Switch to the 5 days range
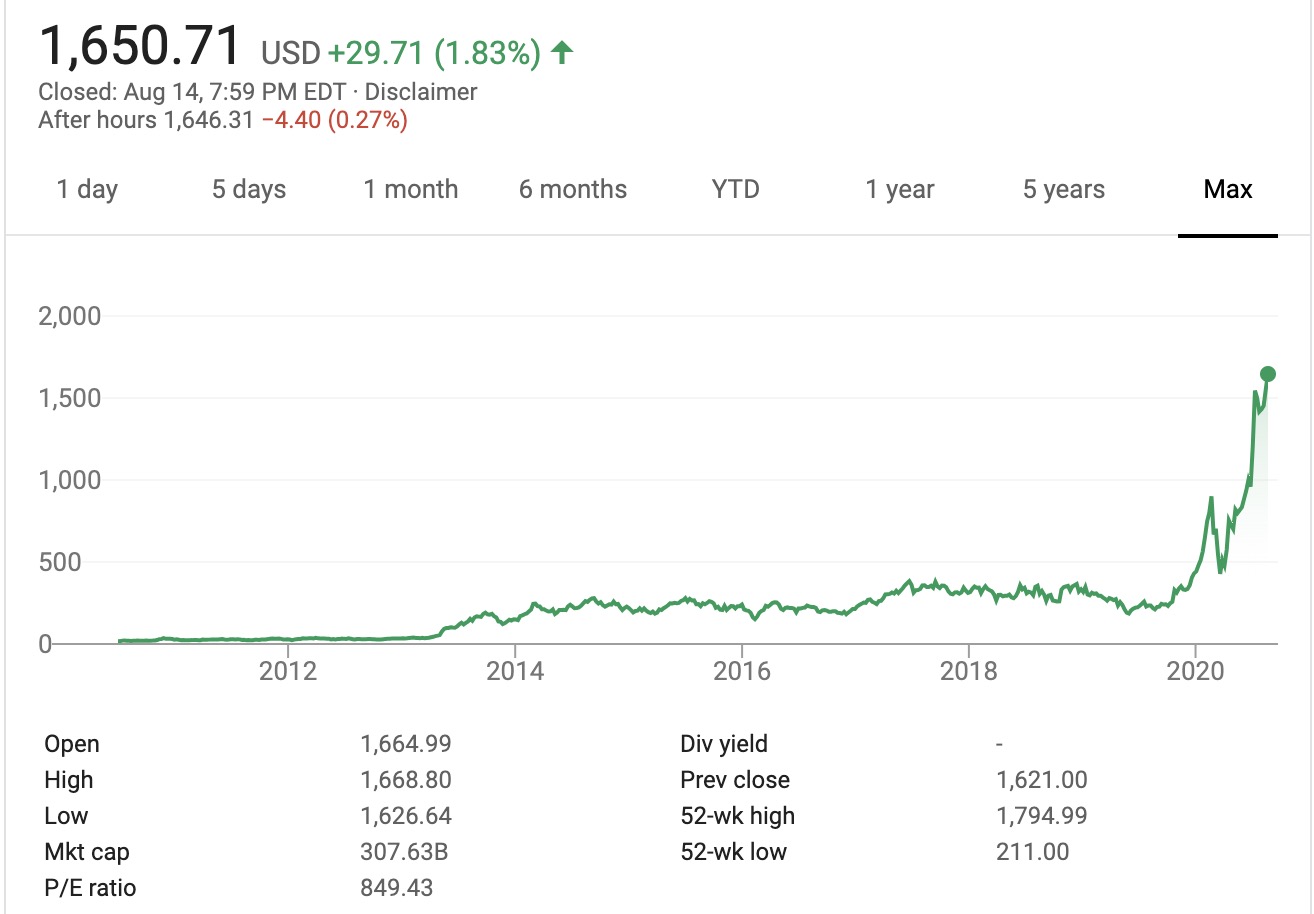 [249, 189]
